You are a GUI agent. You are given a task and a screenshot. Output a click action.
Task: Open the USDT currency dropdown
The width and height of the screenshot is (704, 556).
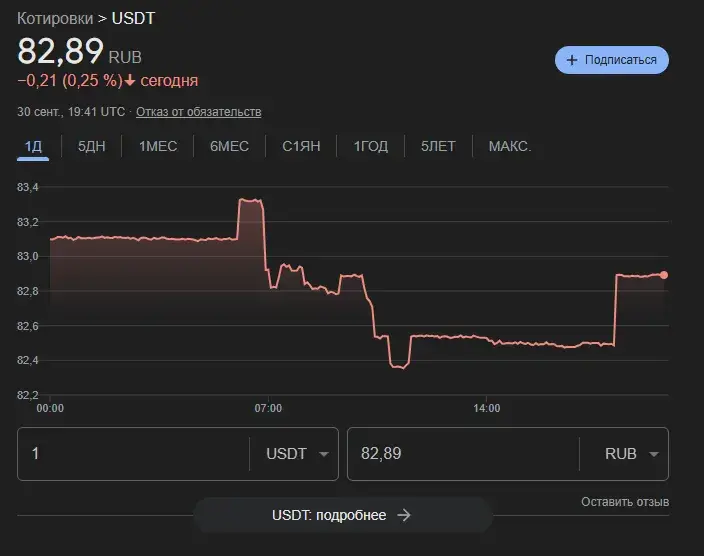[297, 454]
